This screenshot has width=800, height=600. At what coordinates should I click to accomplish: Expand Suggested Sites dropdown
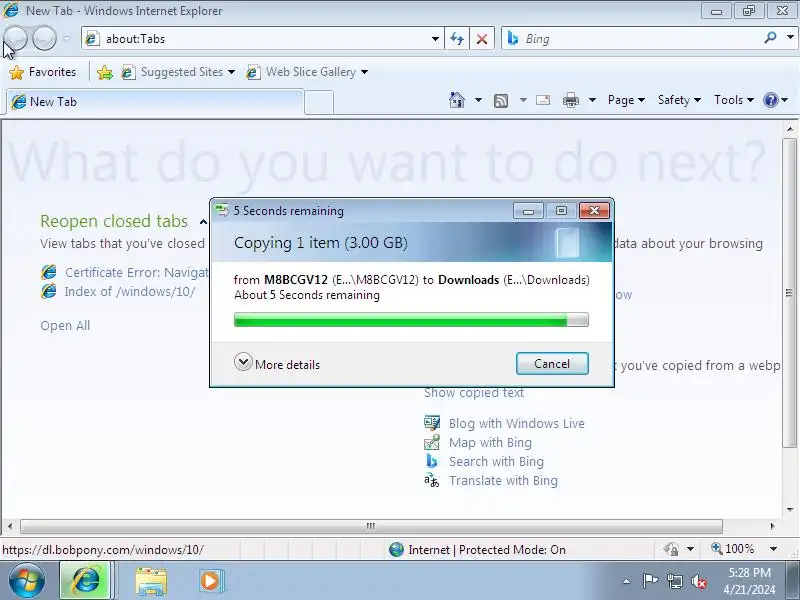[232, 72]
